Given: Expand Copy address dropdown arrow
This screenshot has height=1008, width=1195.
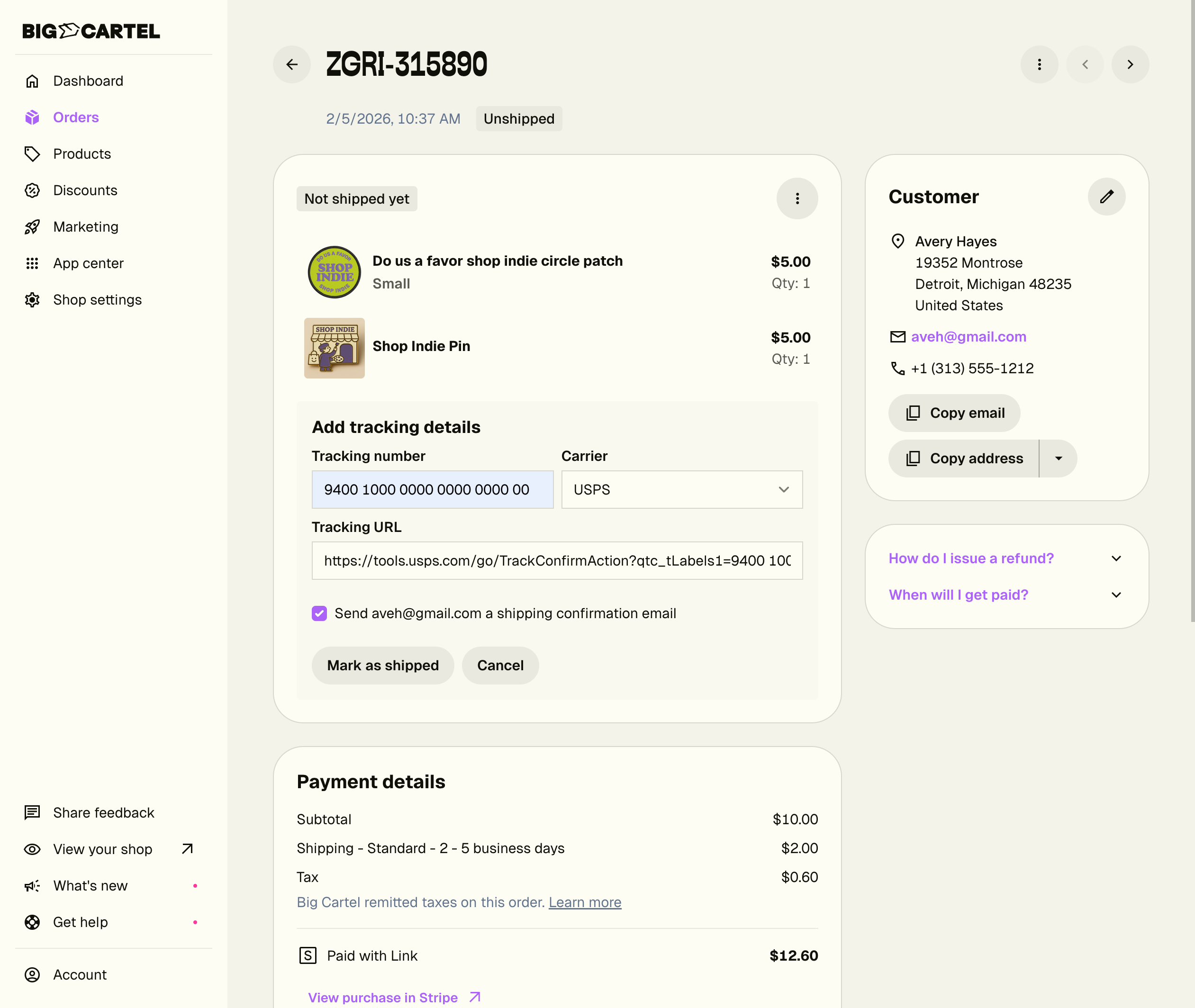Looking at the screenshot, I should pos(1058,458).
